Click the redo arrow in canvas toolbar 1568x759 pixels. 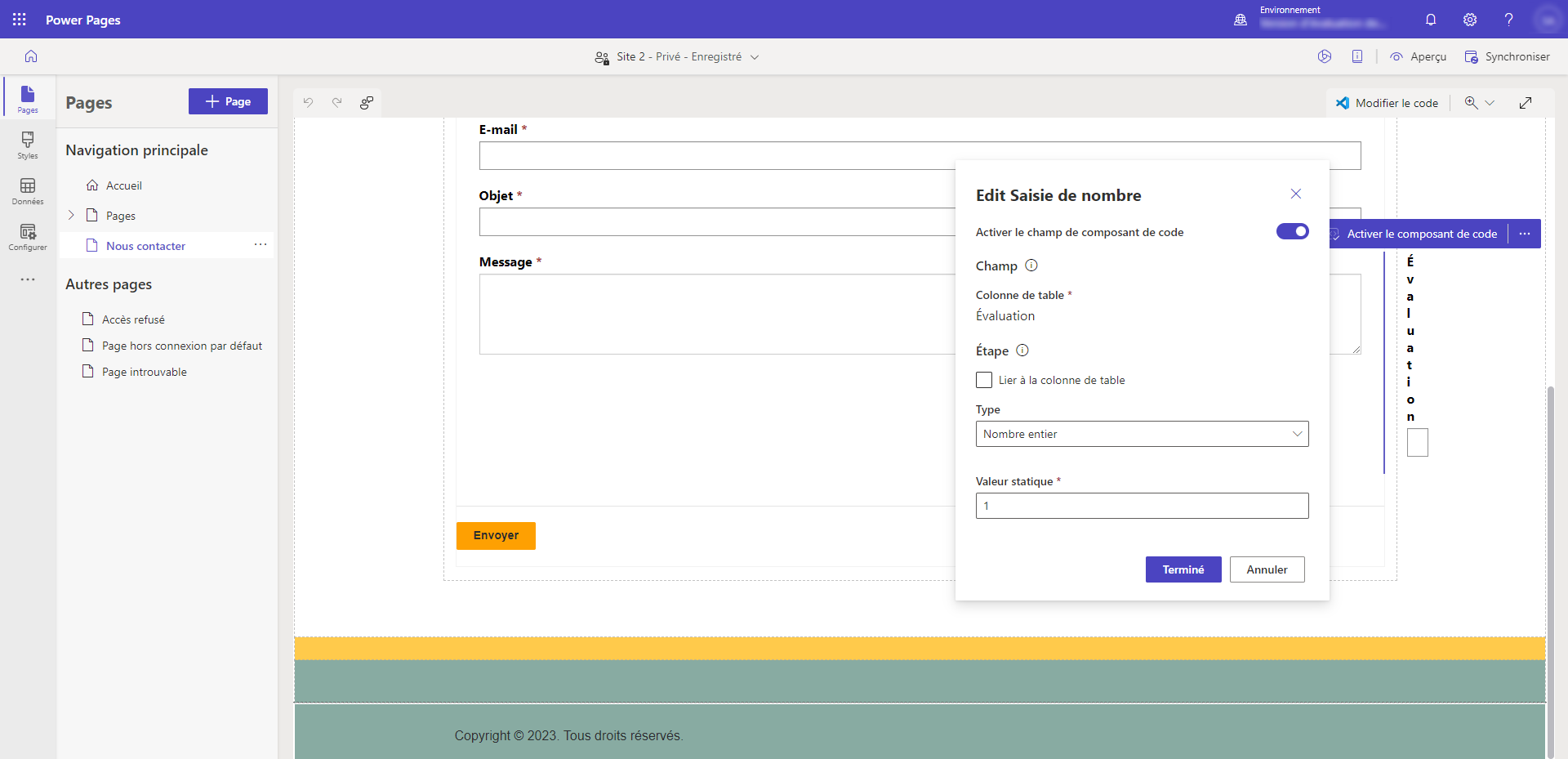point(336,102)
